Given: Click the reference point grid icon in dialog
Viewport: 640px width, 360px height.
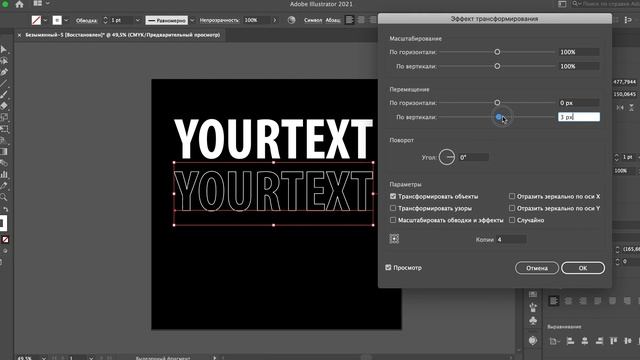Looking at the screenshot, I should coord(394,239).
